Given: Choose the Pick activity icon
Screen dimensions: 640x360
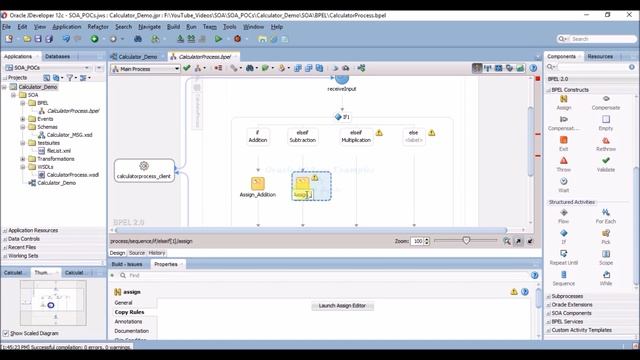Looking at the screenshot, I should tap(606, 233).
